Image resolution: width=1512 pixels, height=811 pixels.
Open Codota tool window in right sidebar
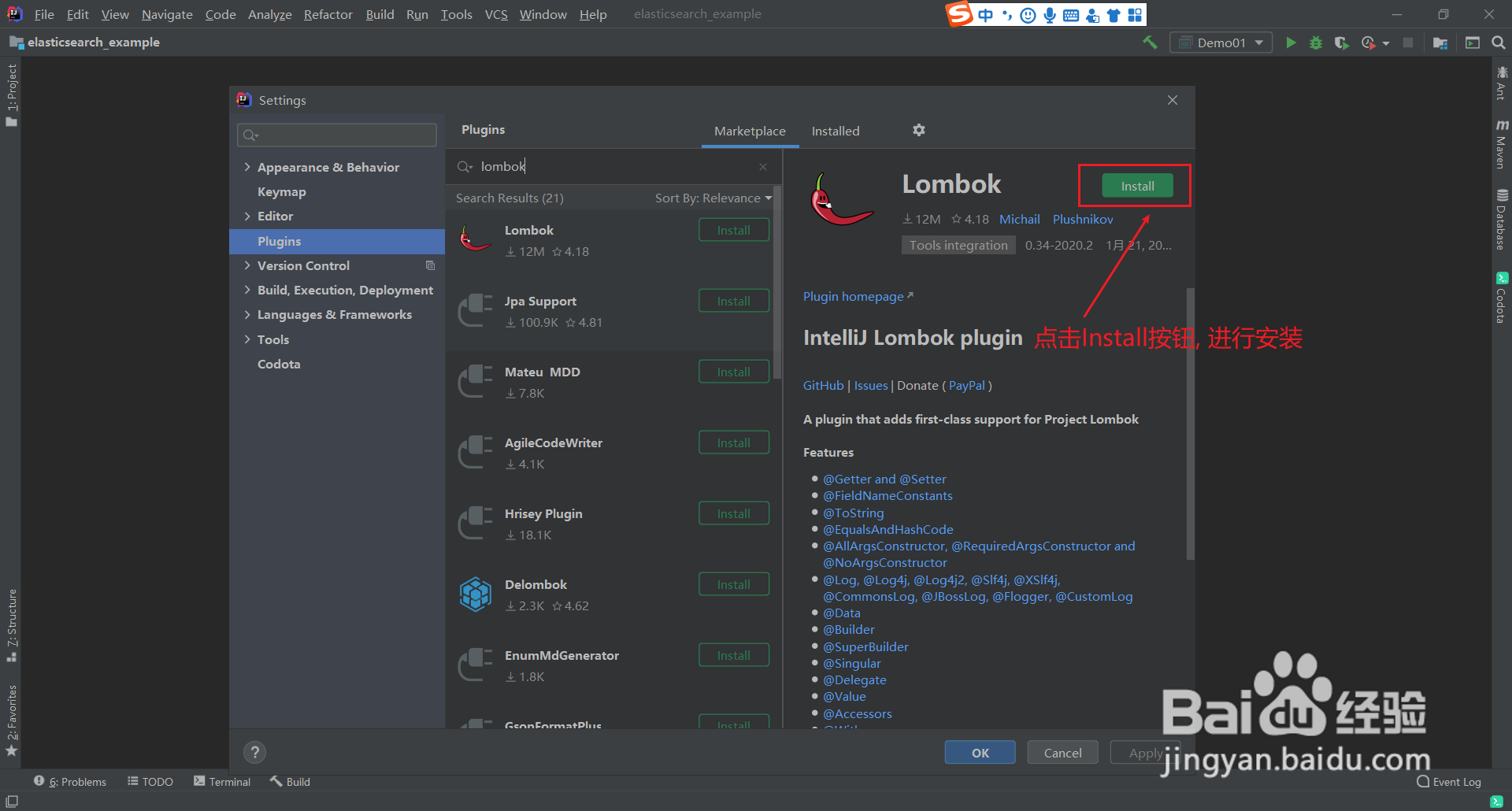1502,298
